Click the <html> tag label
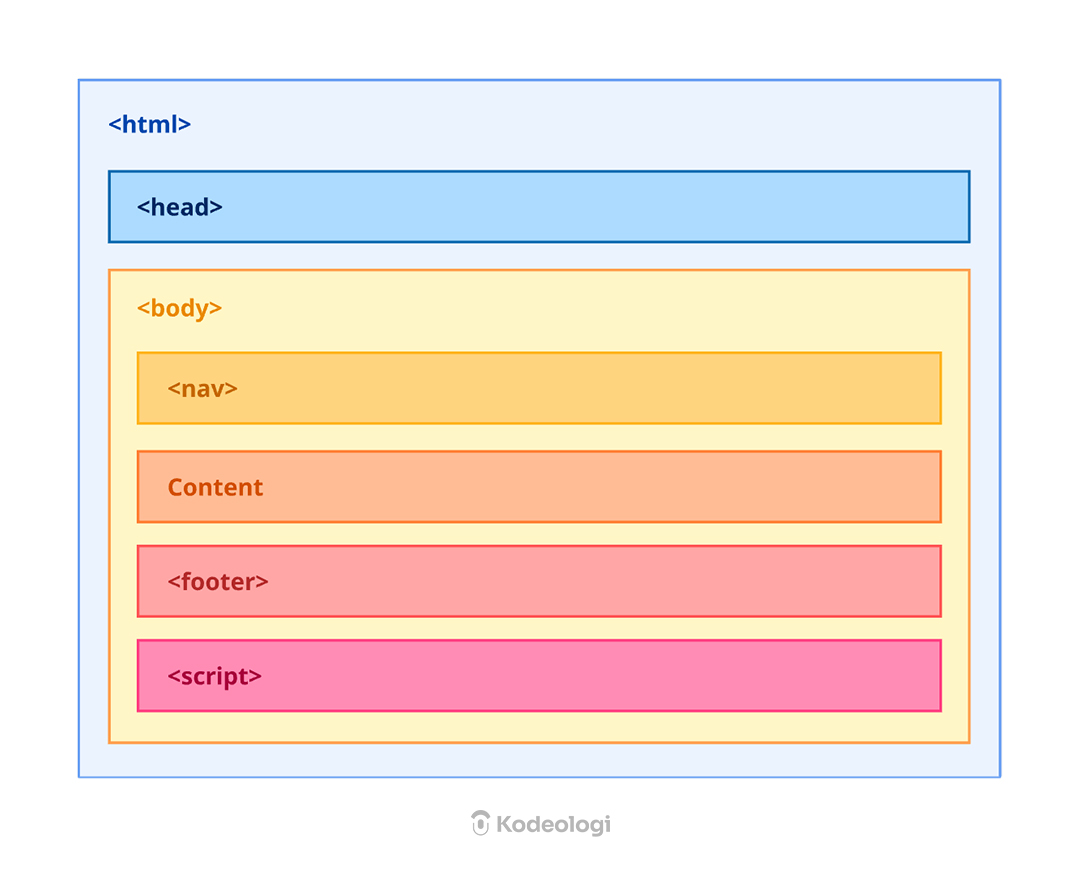The width and height of the screenshot is (1080, 875). point(149,125)
